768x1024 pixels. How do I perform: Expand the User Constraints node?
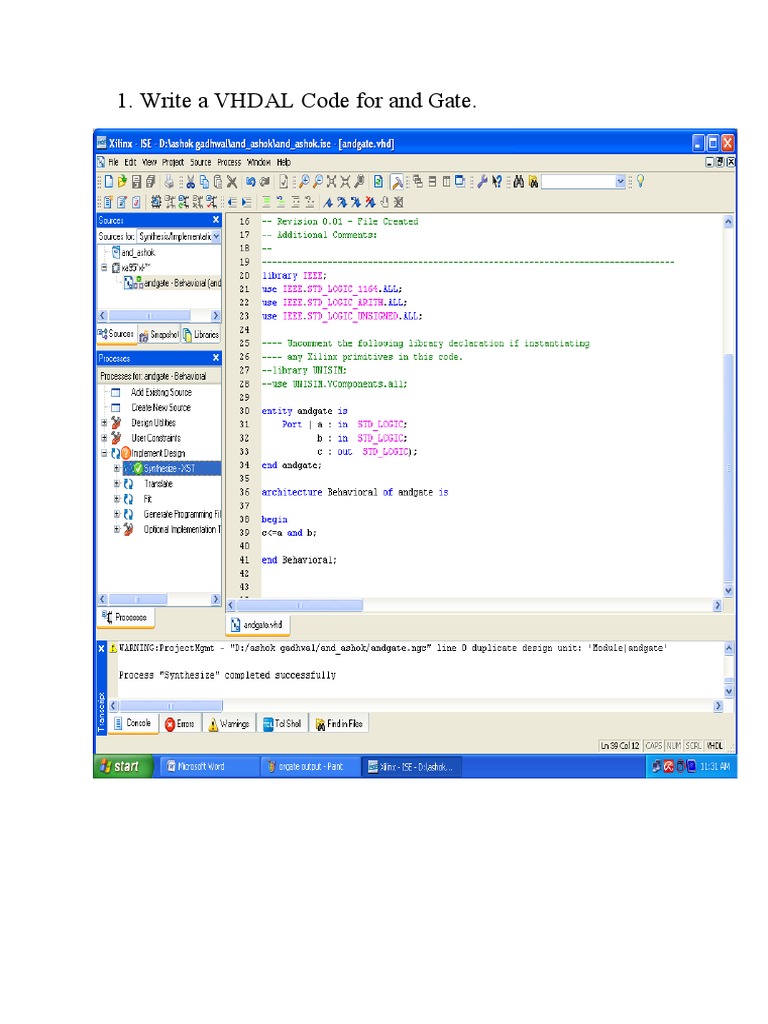(104, 438)
